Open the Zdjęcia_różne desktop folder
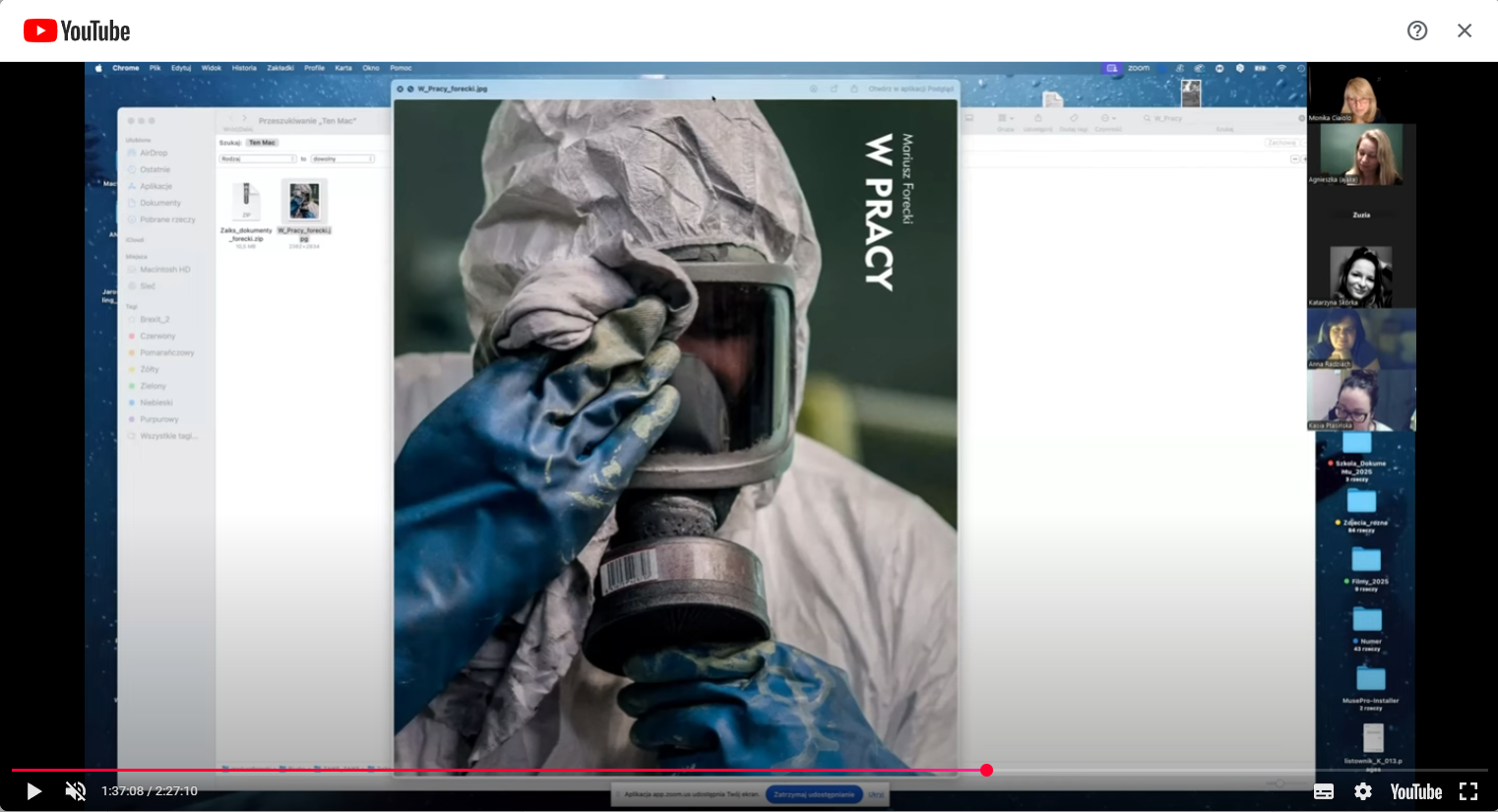 (x=1362, y=502)
